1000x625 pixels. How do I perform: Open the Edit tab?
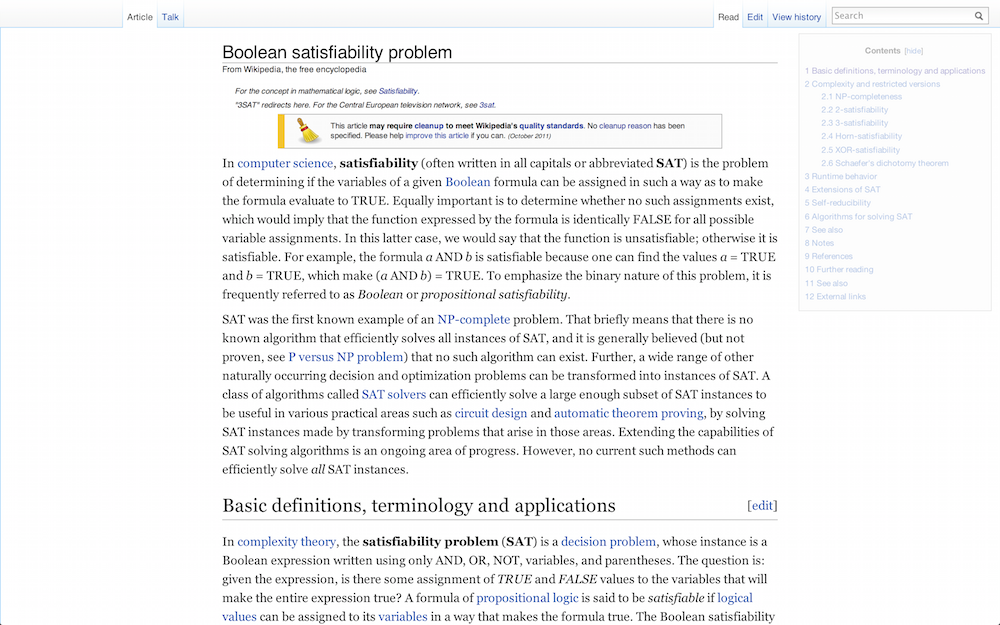pyautogui.click(x=755, y=16)
